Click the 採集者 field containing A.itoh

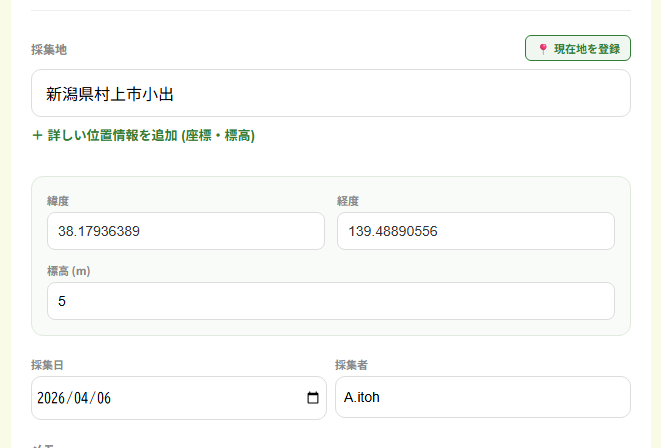click(482, 397)
